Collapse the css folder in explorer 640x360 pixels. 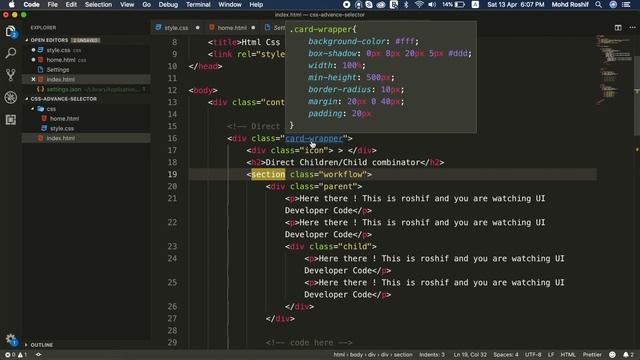33,109
